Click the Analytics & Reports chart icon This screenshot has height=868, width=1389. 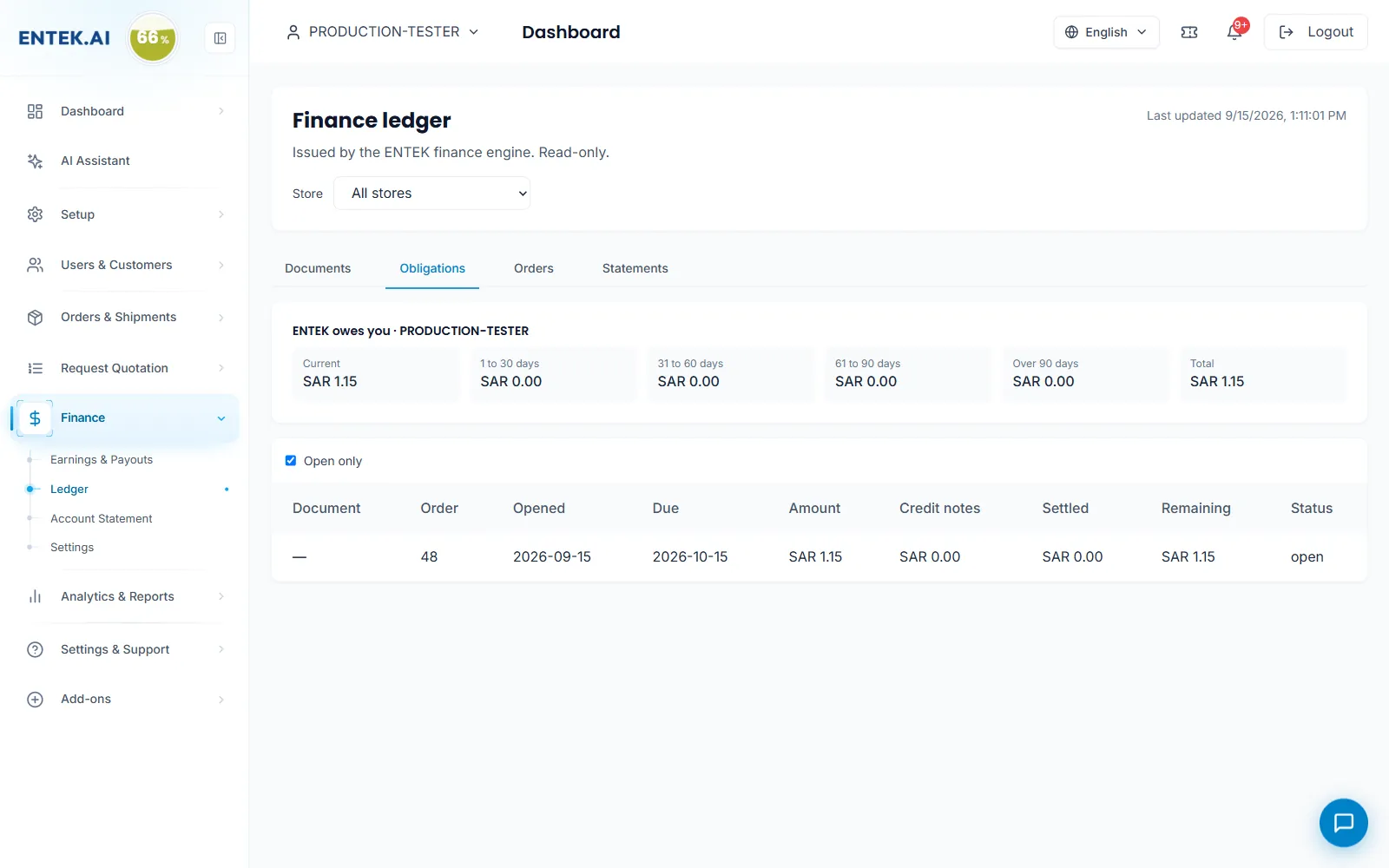coord(35,596)
